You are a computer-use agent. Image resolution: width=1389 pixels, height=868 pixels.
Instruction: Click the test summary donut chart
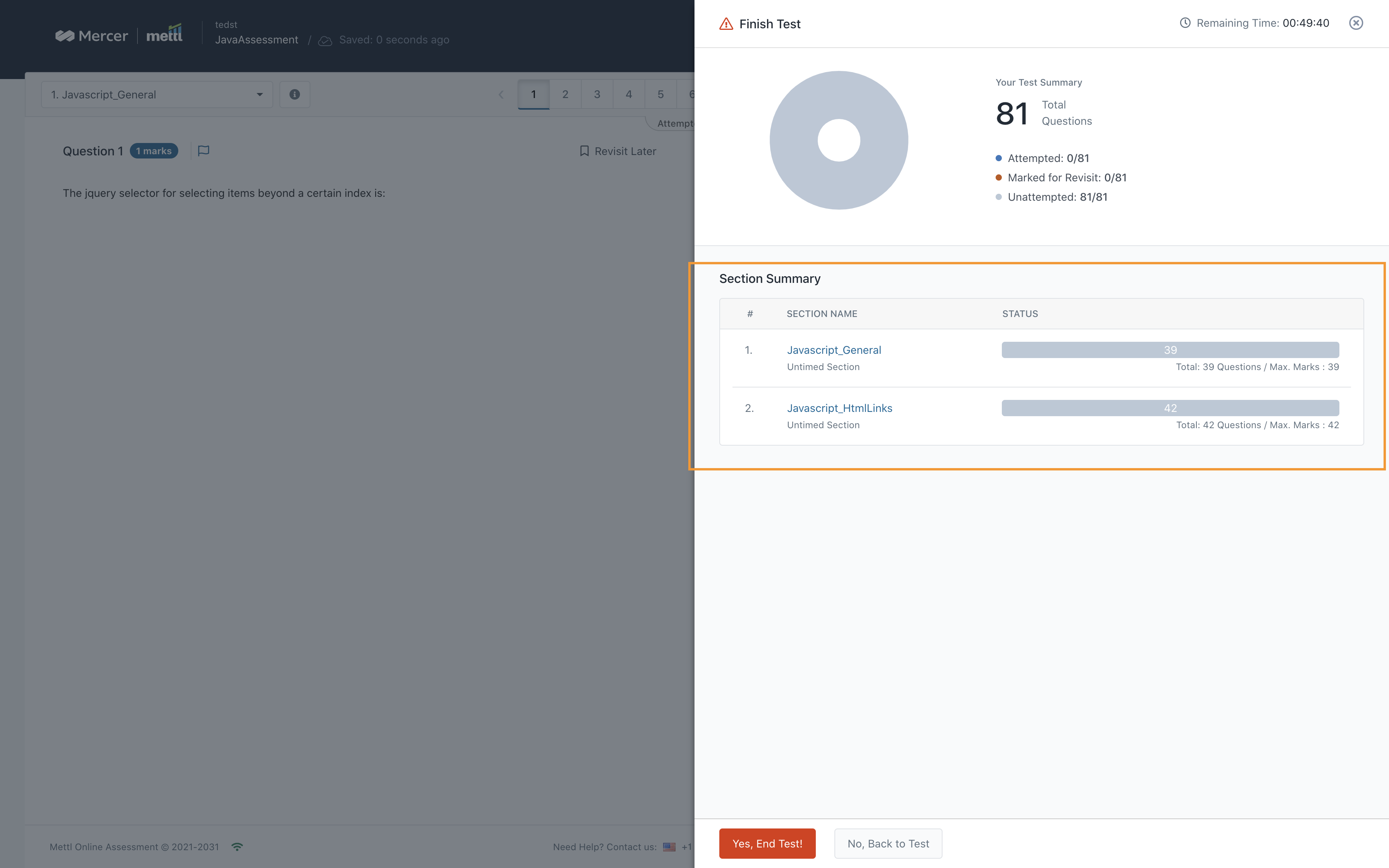(x=839, y=140)
